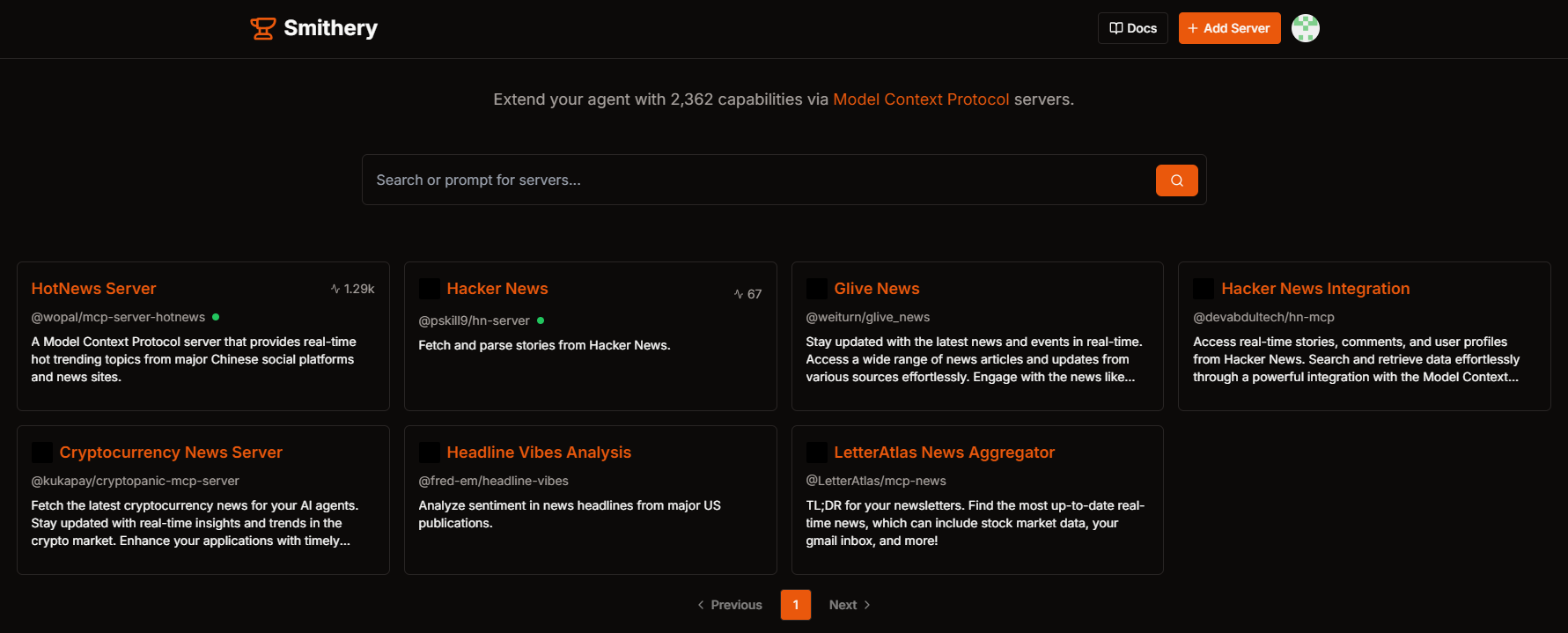Click @kukapay/cryptopanic-mcp-server handle
1568x633 pixels.
[135, 481]
